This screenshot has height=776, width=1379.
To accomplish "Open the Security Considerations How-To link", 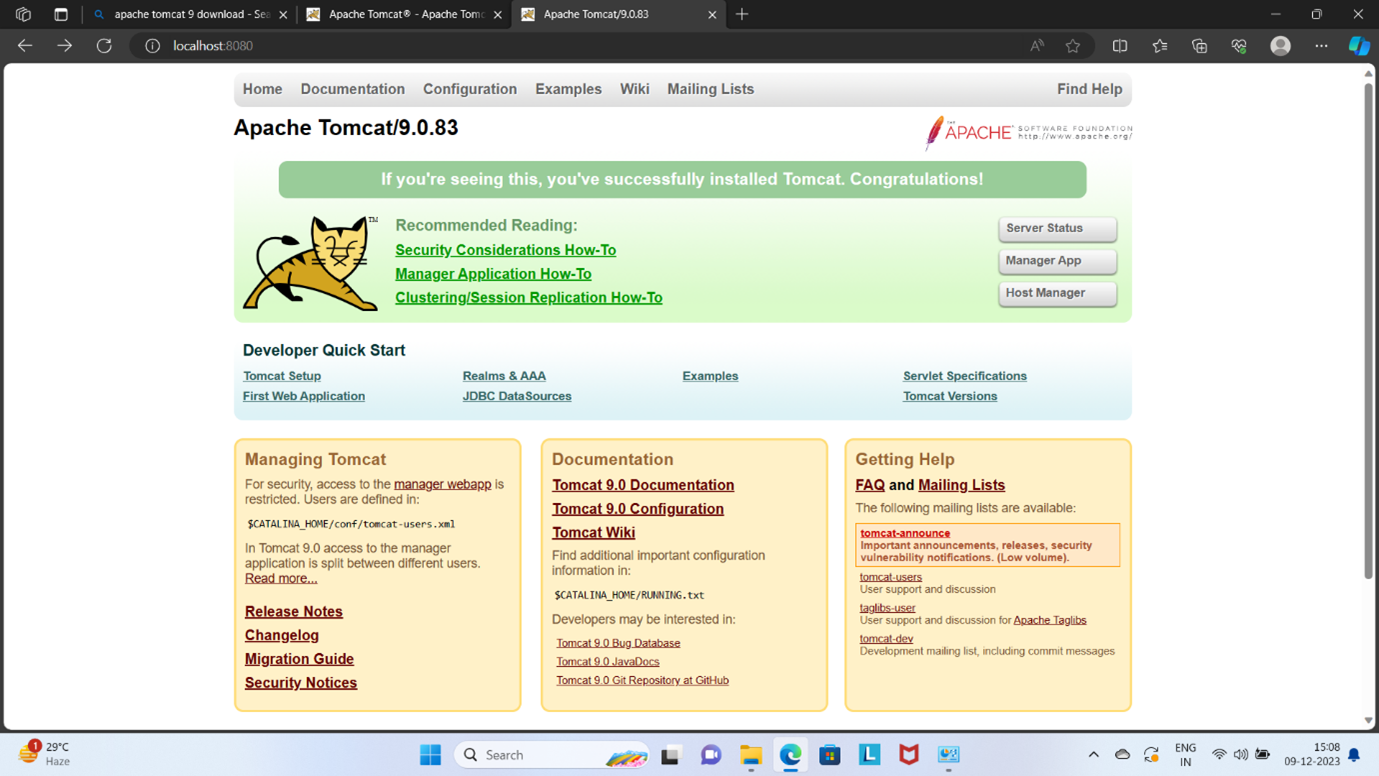I will click(x=505, y=250).
